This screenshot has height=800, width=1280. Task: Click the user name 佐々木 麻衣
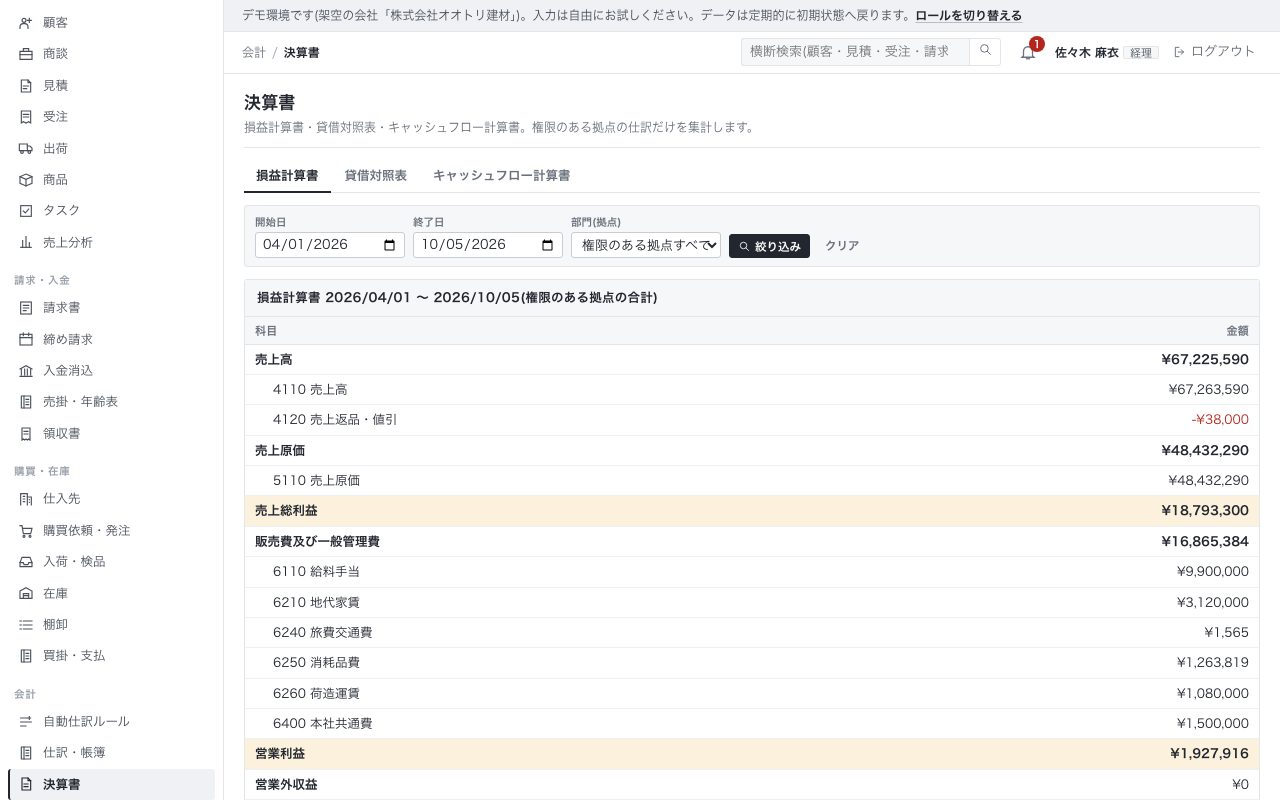(1087, 53)
